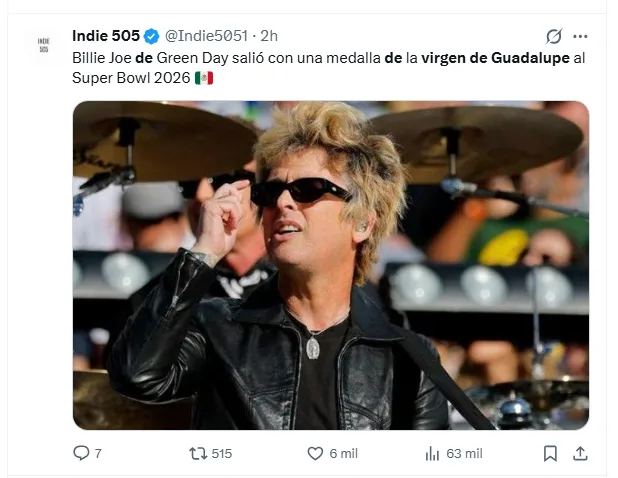Click the 2h timestamp link

click(269, 36)
